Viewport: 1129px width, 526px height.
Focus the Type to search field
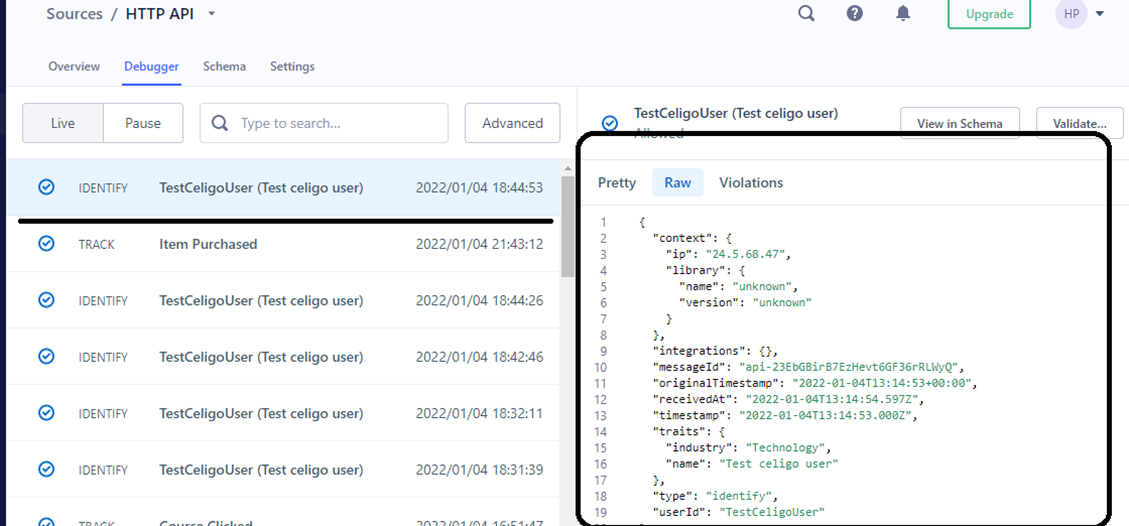[x=324, y=123]
